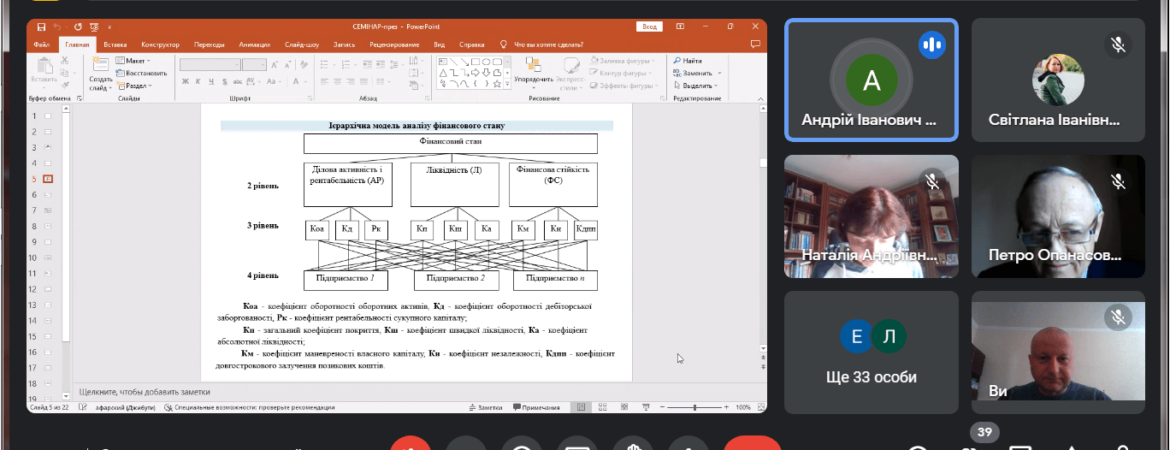Select the rectangle shape in shapes gallery

tap(475, 61)
